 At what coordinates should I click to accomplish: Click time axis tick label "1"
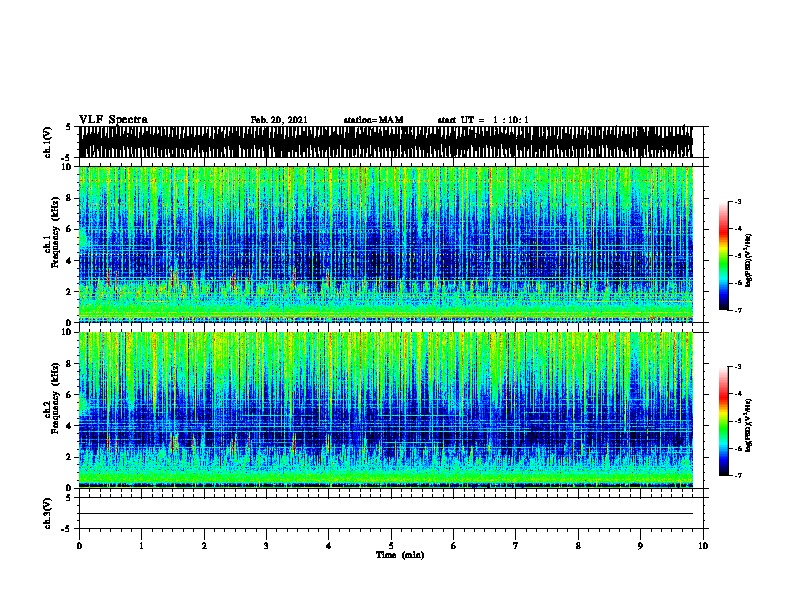click(x=141, y=546)
